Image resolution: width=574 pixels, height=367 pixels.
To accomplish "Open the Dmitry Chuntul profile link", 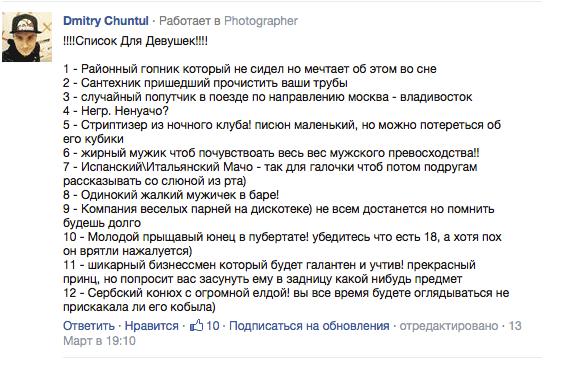I will [x=106, y=21].
